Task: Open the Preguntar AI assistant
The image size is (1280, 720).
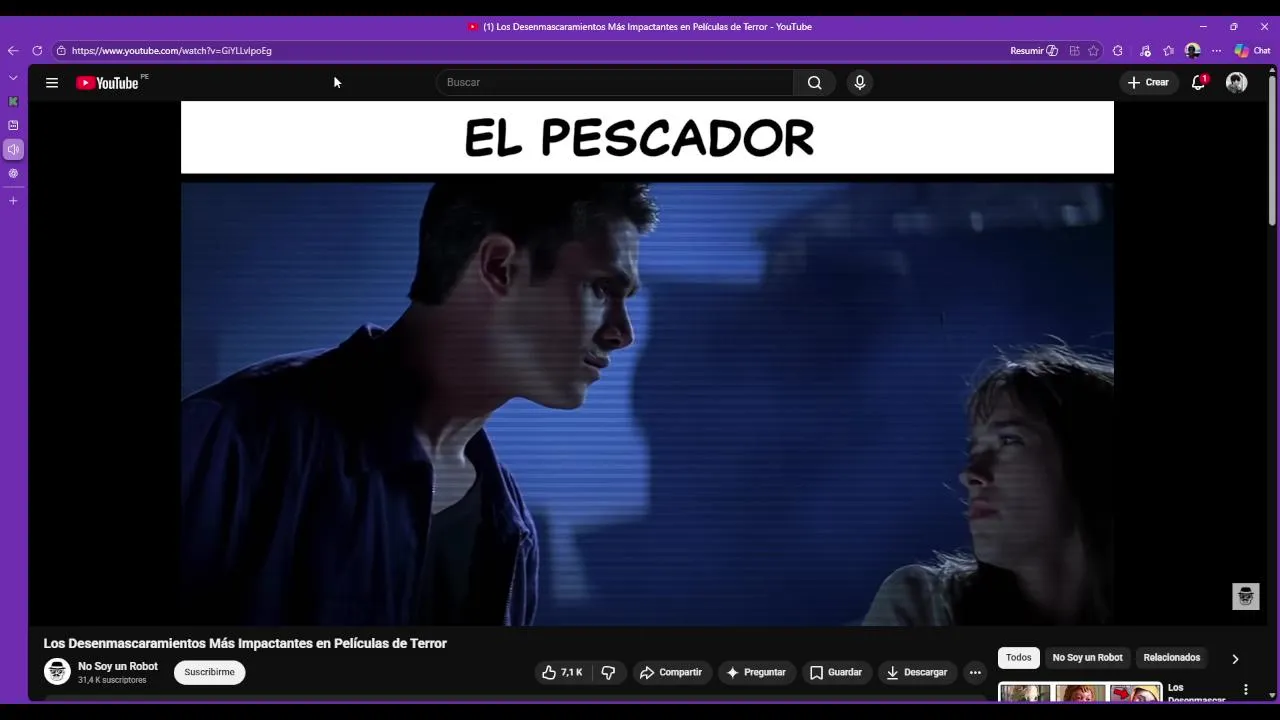Action: tap(756, 673)
